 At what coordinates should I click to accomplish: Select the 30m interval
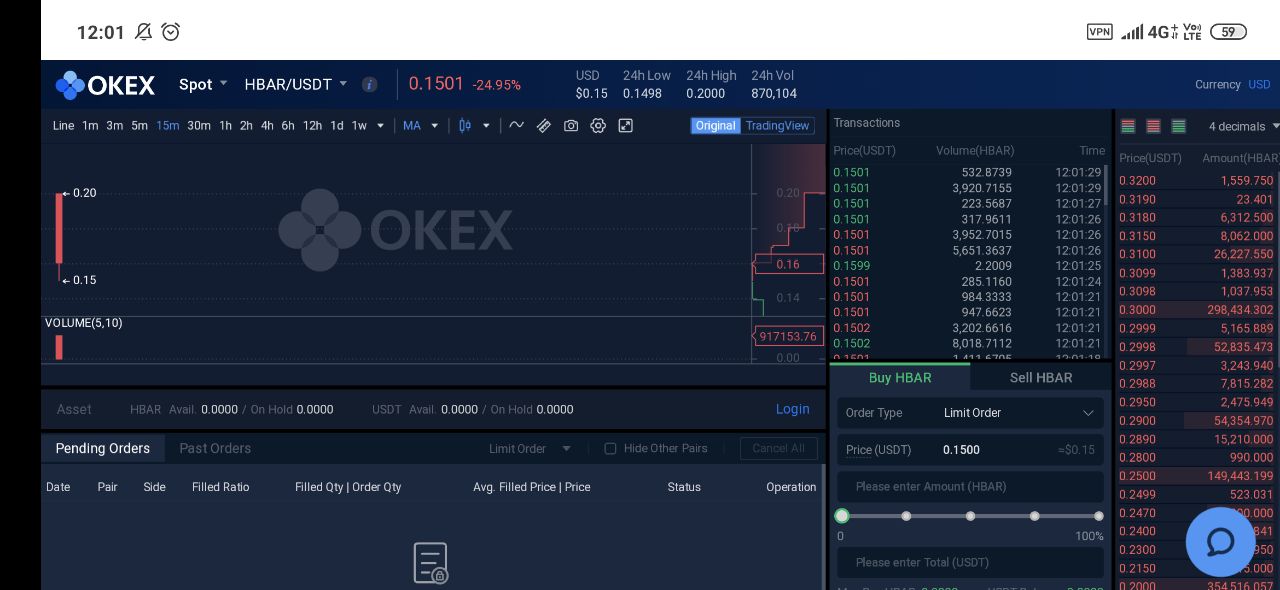(x=199, y=125)
